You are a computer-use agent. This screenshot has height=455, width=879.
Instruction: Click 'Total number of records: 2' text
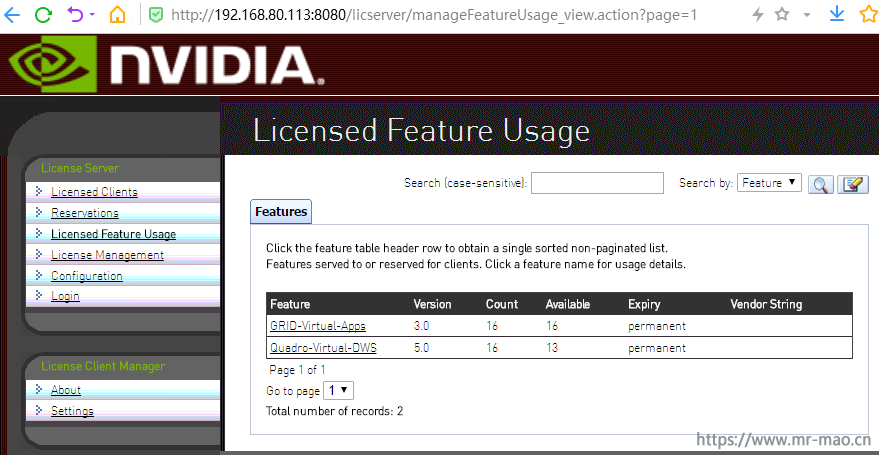click(335, 411)
